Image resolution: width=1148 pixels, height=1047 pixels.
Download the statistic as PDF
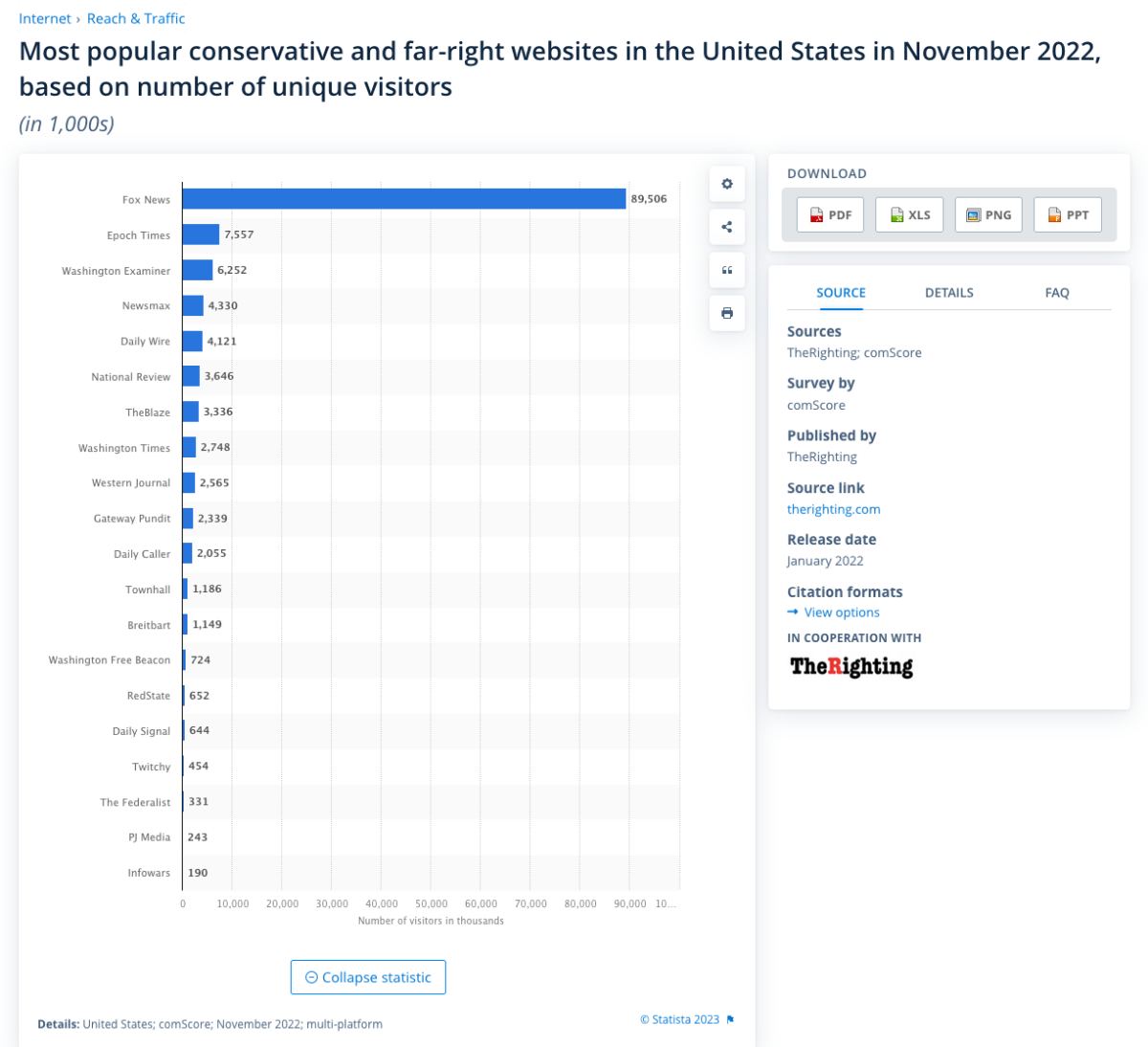(x=830, y=215)
